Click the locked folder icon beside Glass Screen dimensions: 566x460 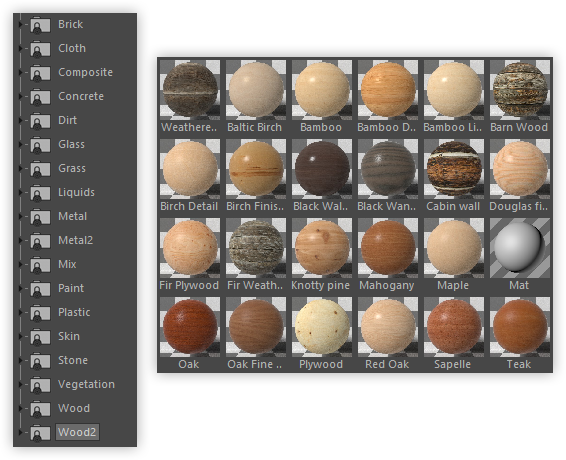(x=40, y=145)
